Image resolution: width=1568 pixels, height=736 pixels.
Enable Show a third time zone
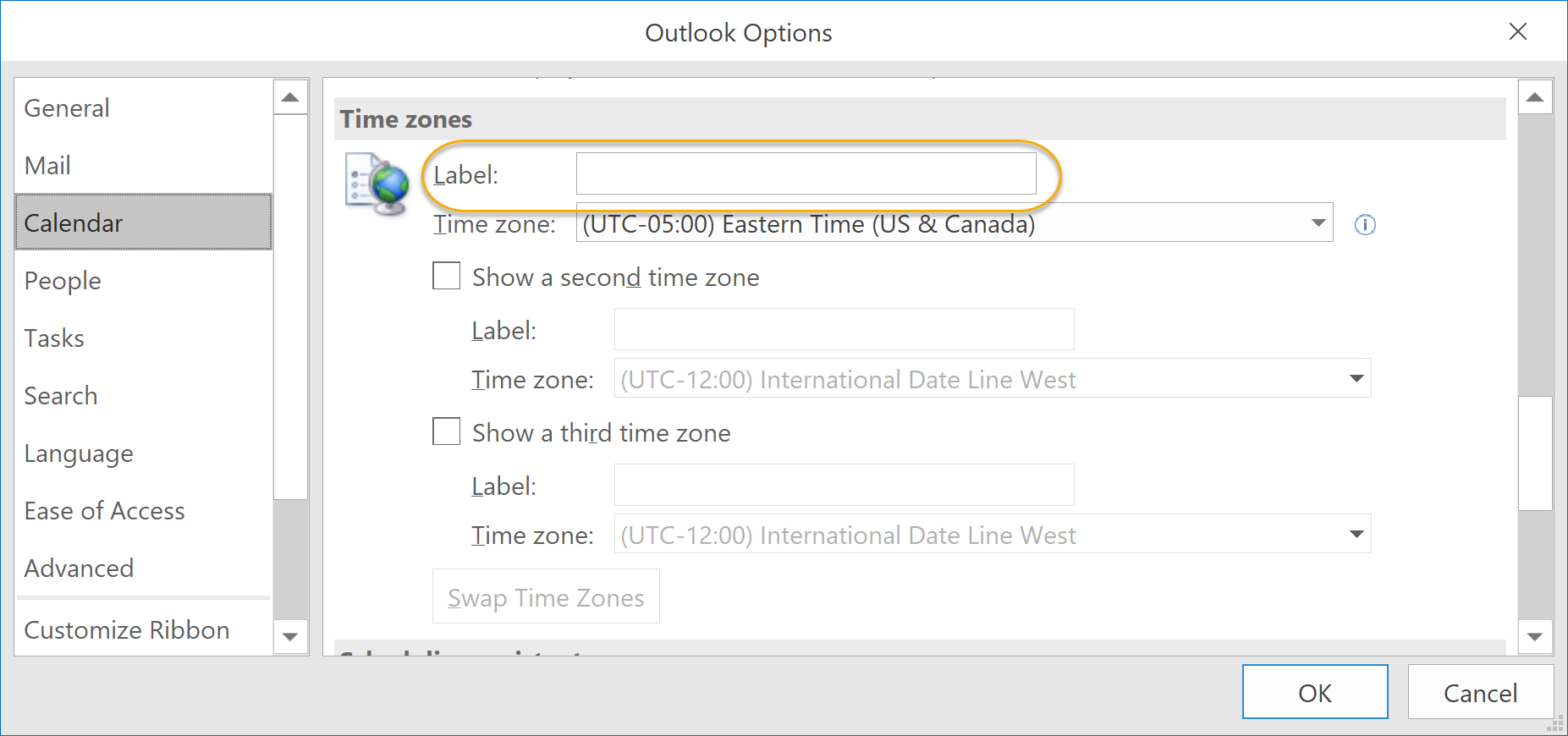click(x=446, y=431)
